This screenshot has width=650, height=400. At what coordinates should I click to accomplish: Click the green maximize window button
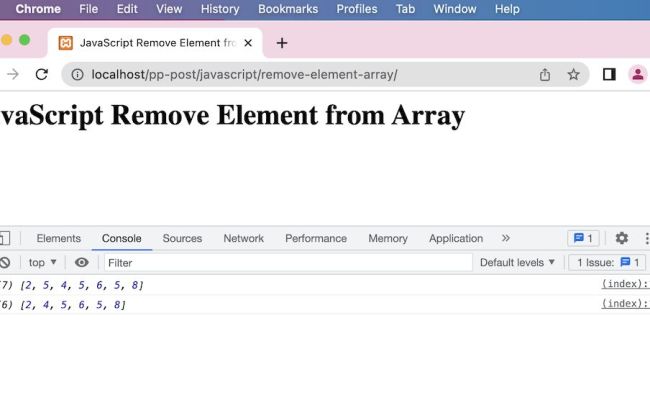[x=24, y=40]
